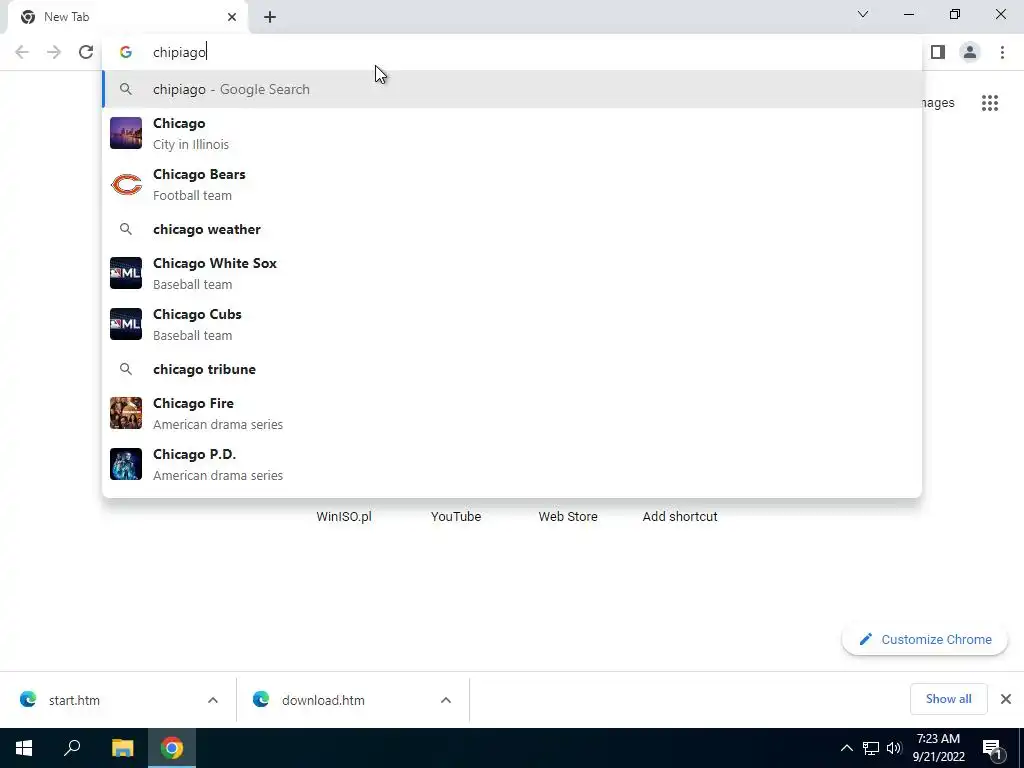Click the Chicago White Sox MLB thumbnail
The image size is (1024, 768).
pyautogui.click(x=126, y=273)
